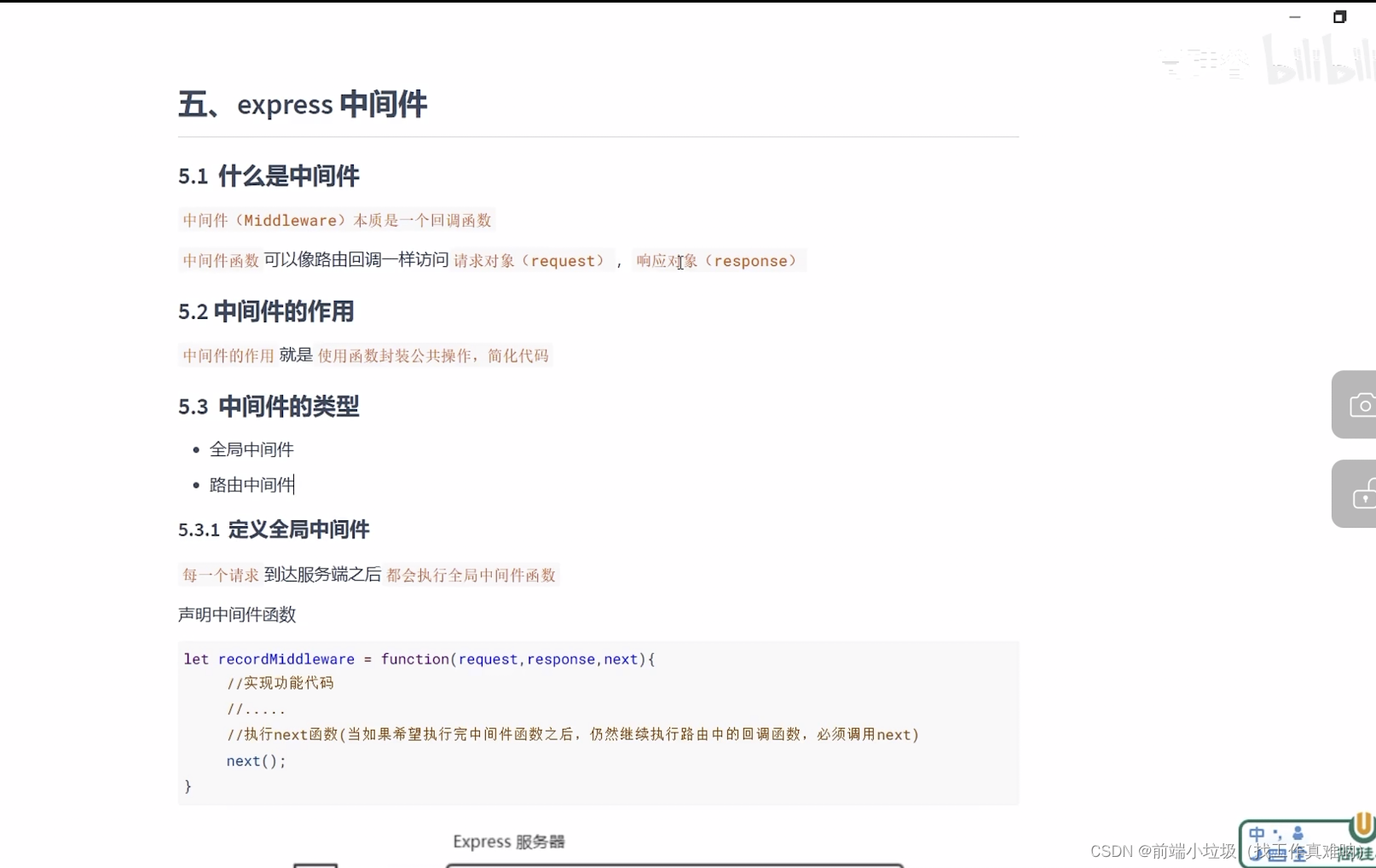The image size is (1376, 868).
Task: Click the orange U logo in the corner
Action: pyautogui.click(x=1362, y=825)
